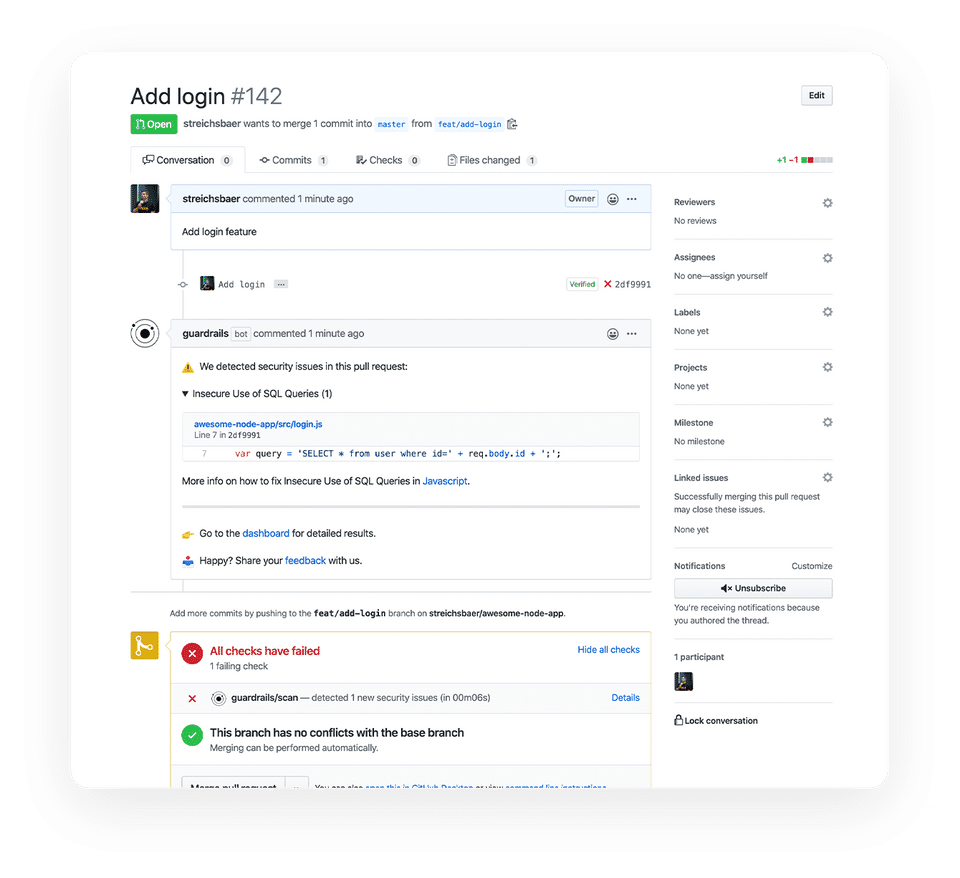Hide all checks list
The width and height of the screenshot is (960, 878).
(x=608, y=650)
